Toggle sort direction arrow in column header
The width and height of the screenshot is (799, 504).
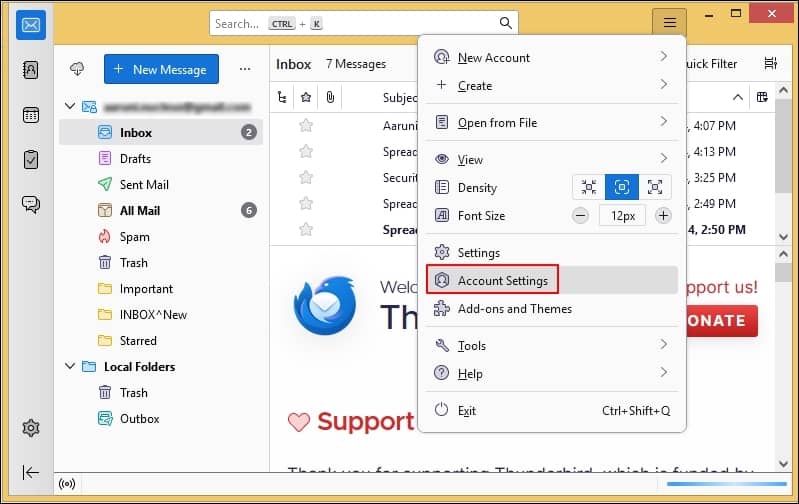point(737,97)
